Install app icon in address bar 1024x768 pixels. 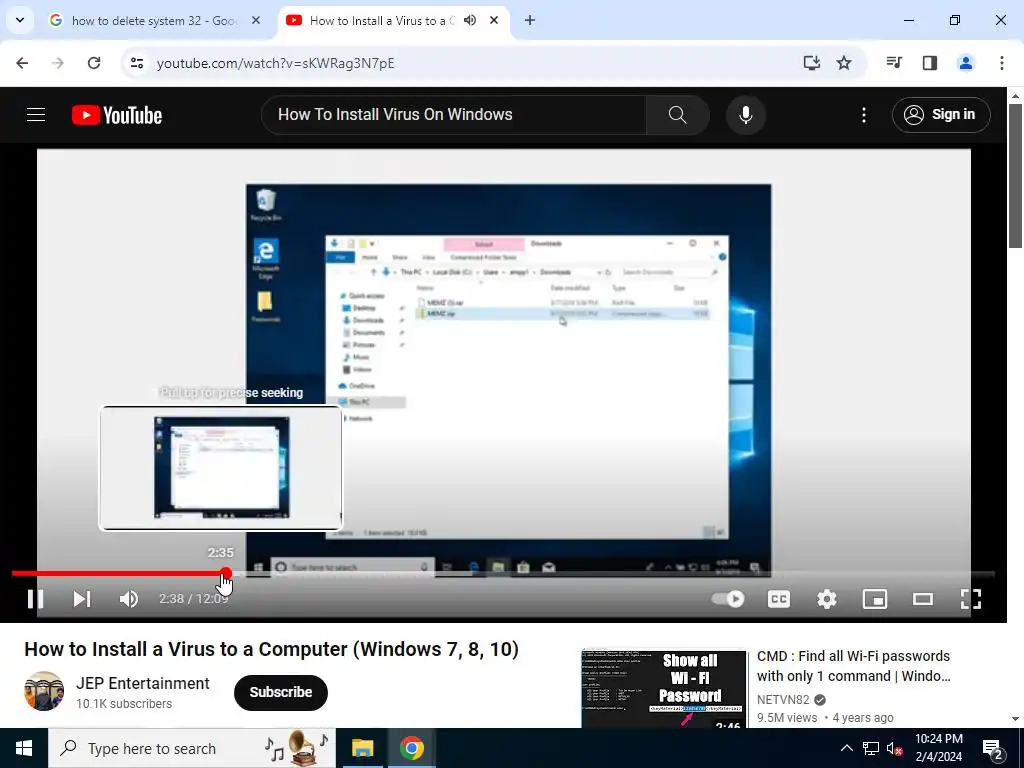[811, 63]
